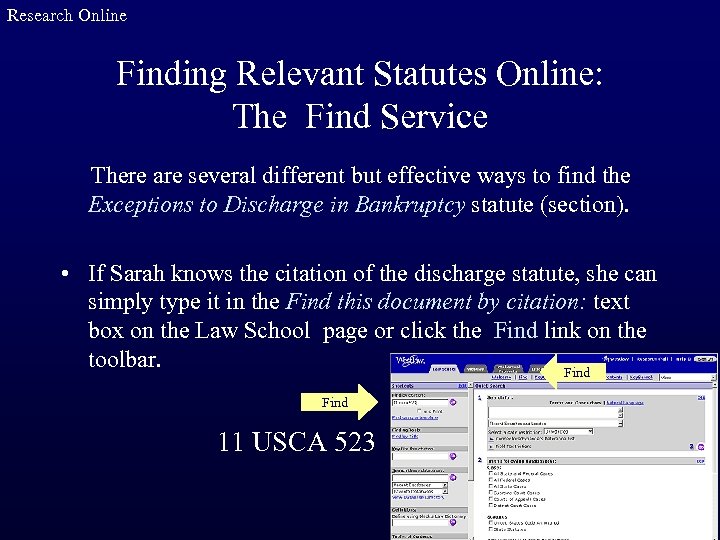Open the Recent Databases dropdown
The width and height of the screenshot is (720, 540).
coord(420,485)
